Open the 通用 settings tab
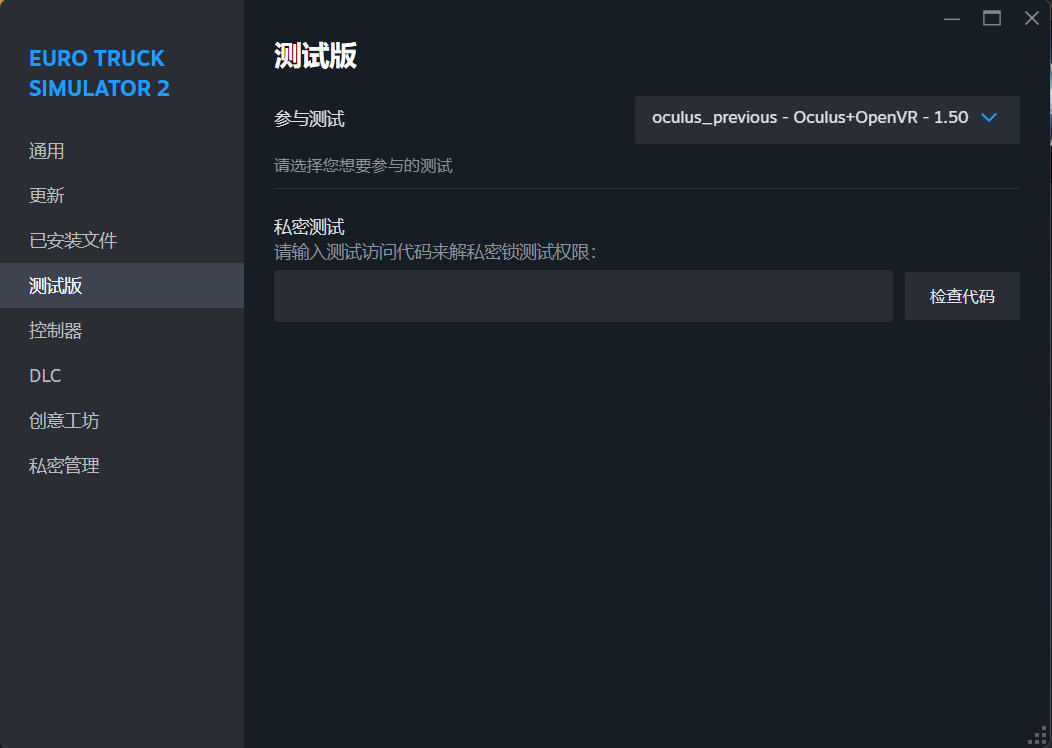The height and width of the screenshot is (748, 1052). 121,151
